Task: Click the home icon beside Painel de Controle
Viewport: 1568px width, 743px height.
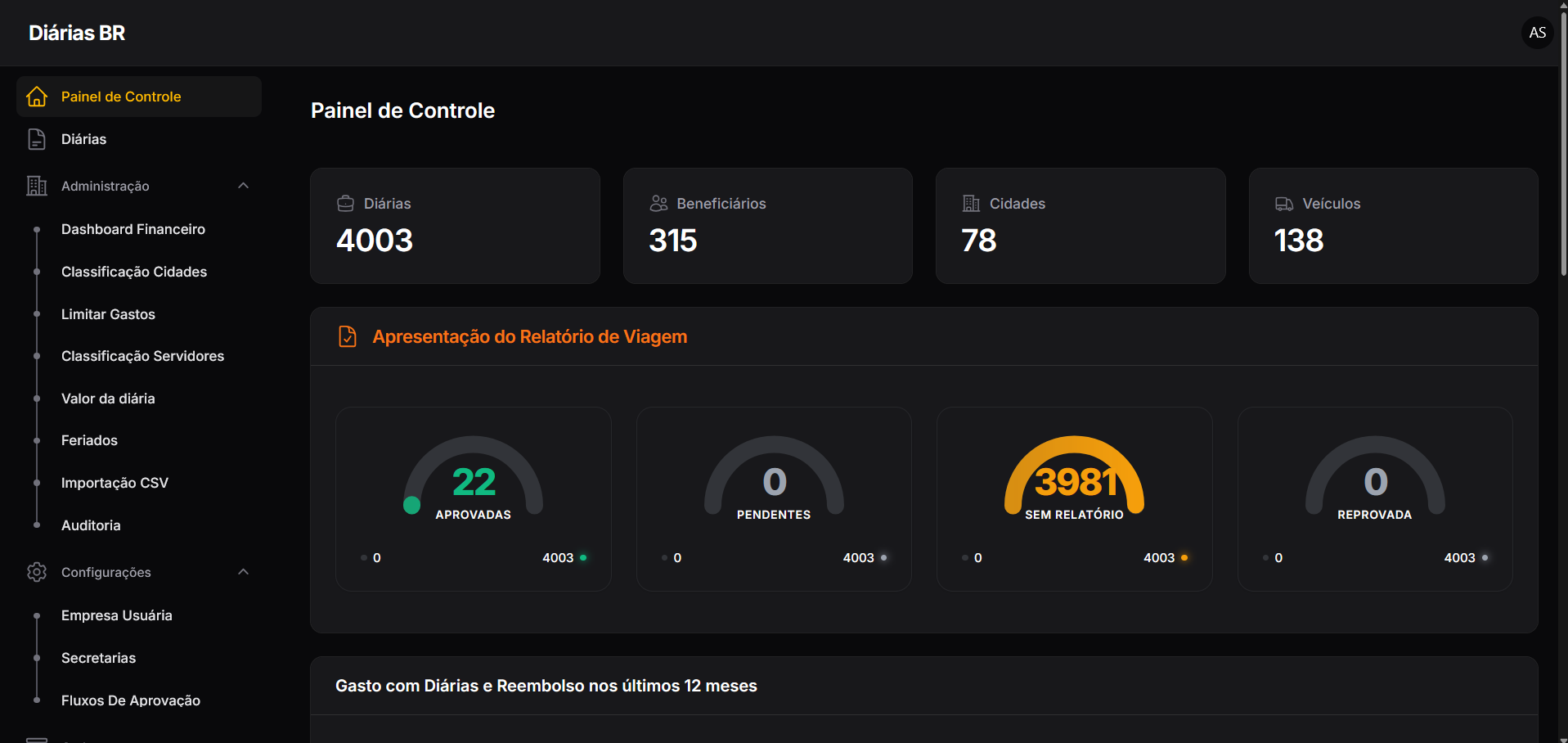Action: (x=37, y=97)
